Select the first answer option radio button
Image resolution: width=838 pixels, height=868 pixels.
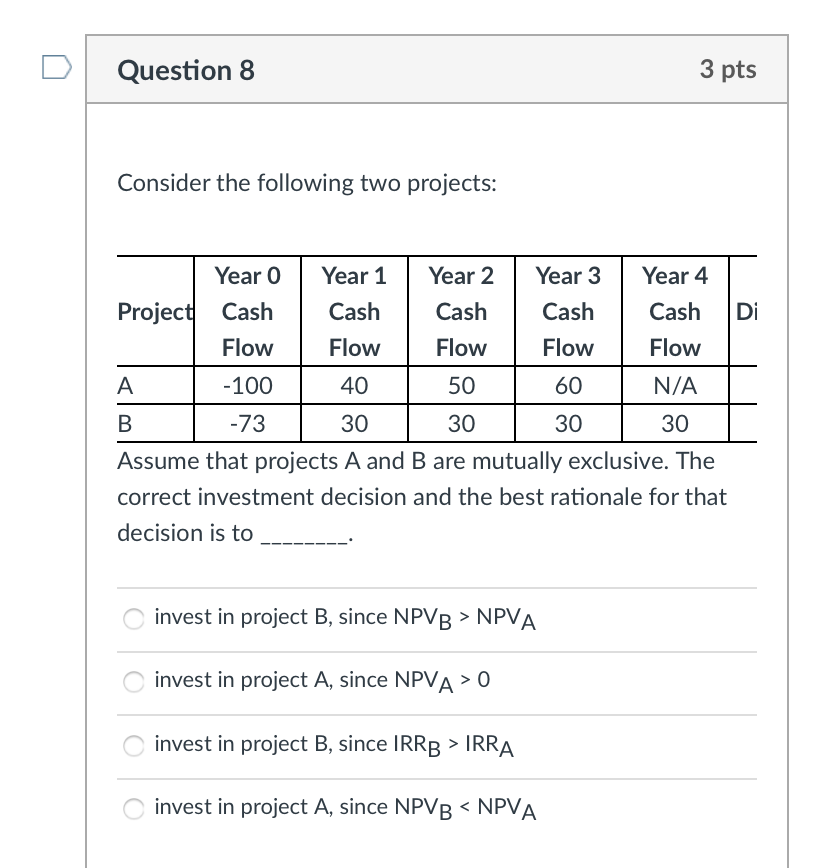(133, 619)
